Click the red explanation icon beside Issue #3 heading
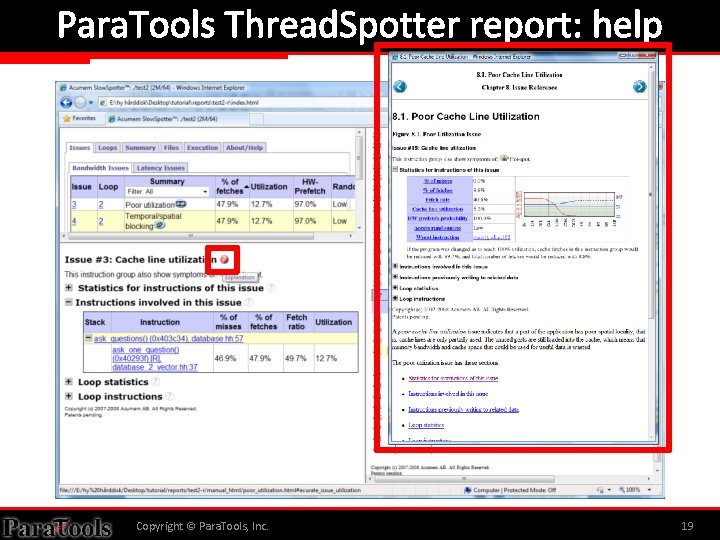The image size is (720, 540). tap(224, 259)
